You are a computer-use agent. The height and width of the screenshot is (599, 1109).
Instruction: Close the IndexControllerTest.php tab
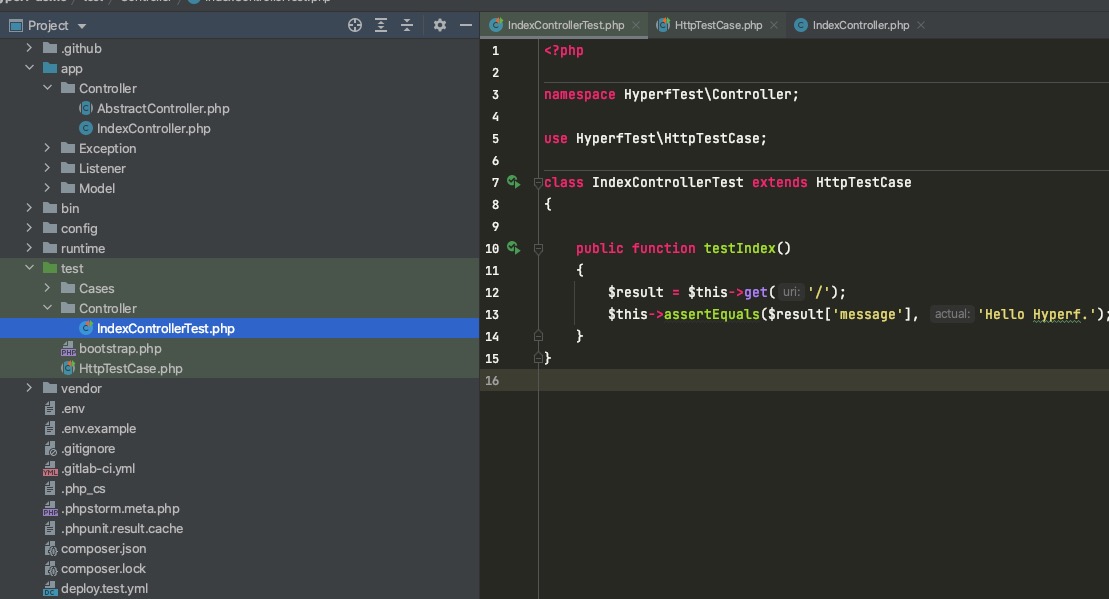tap(636, 25)
